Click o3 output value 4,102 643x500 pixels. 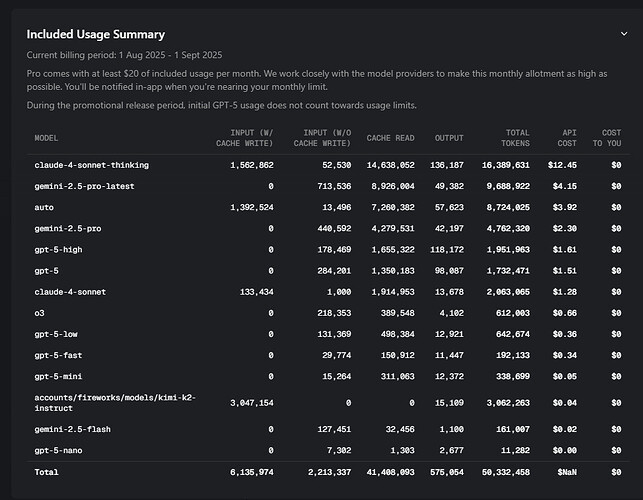pos(451,313)
